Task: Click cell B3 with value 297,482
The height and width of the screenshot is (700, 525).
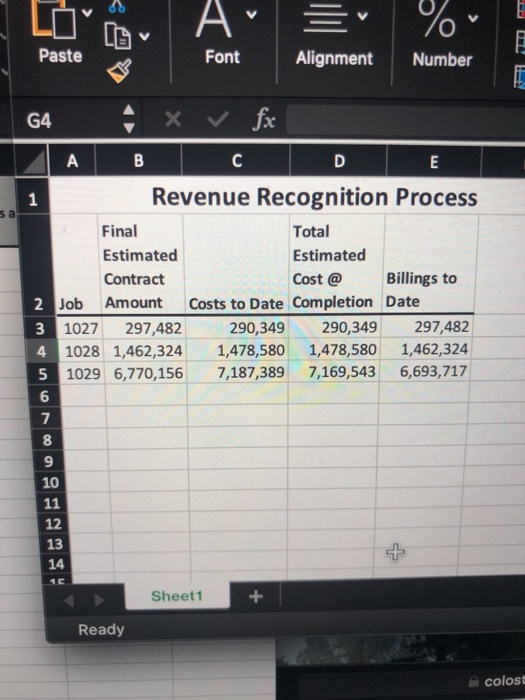Action: coord(144,328)
